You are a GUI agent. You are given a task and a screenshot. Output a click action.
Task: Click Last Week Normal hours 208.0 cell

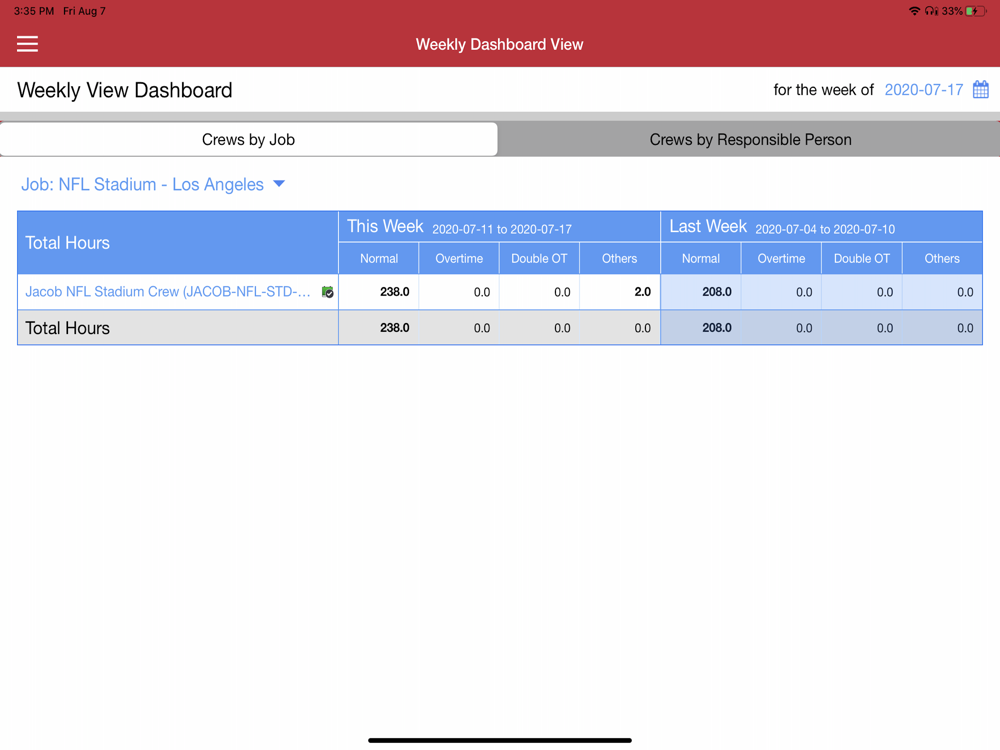[701, 291]
